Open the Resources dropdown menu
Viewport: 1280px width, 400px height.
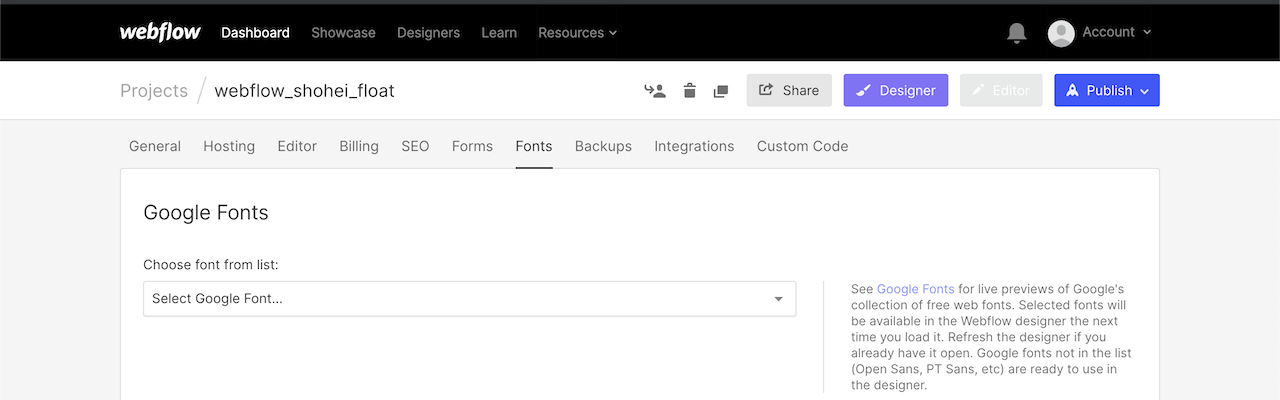[578, 32]
